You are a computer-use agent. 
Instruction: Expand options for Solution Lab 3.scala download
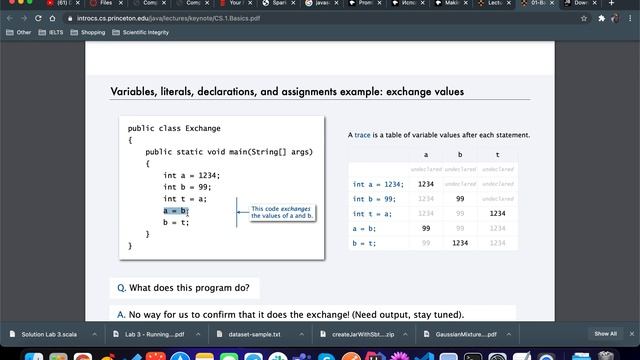click(x=94, y=334)
